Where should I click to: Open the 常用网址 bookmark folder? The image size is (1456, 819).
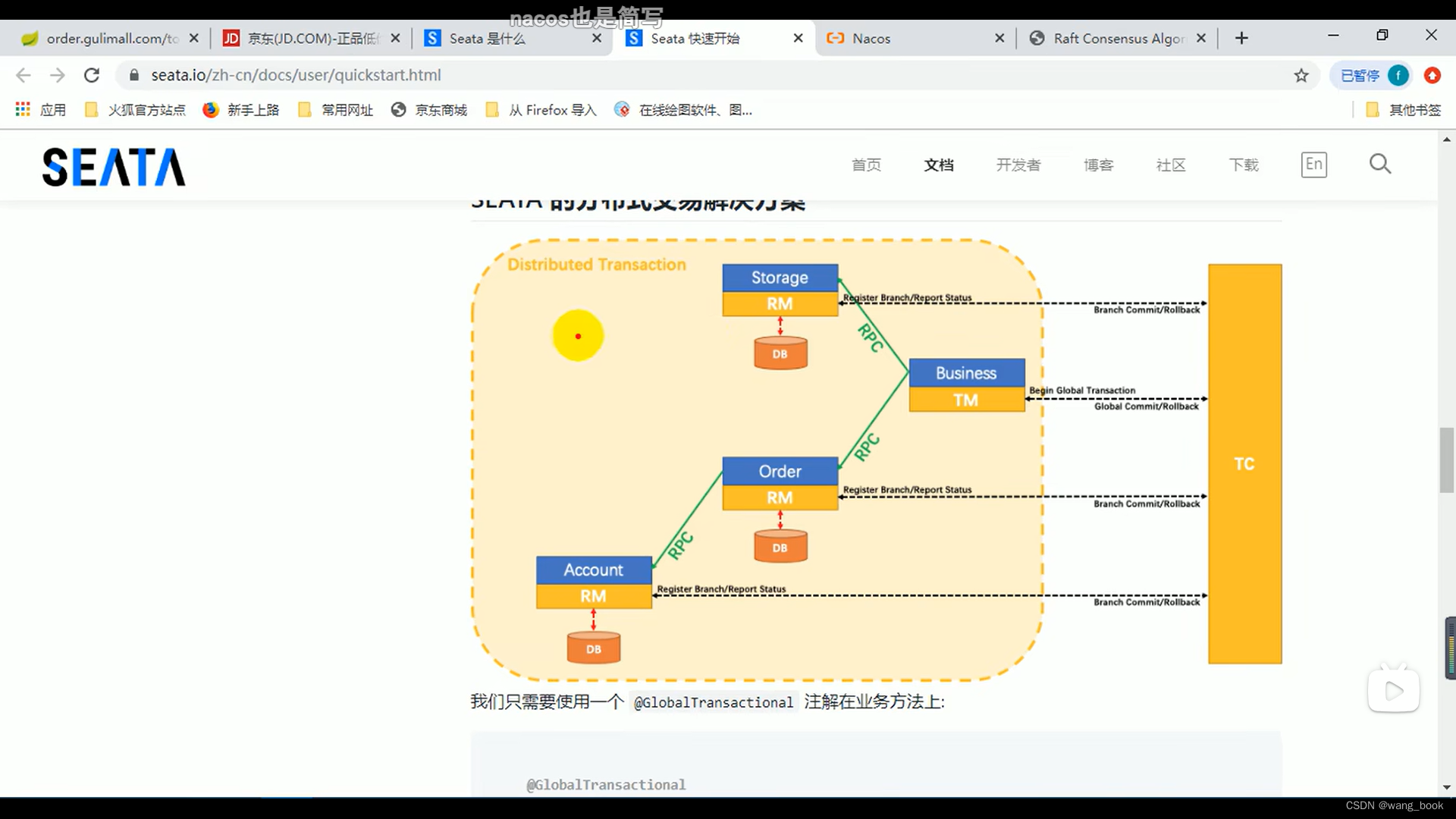(x=336, y=110)
